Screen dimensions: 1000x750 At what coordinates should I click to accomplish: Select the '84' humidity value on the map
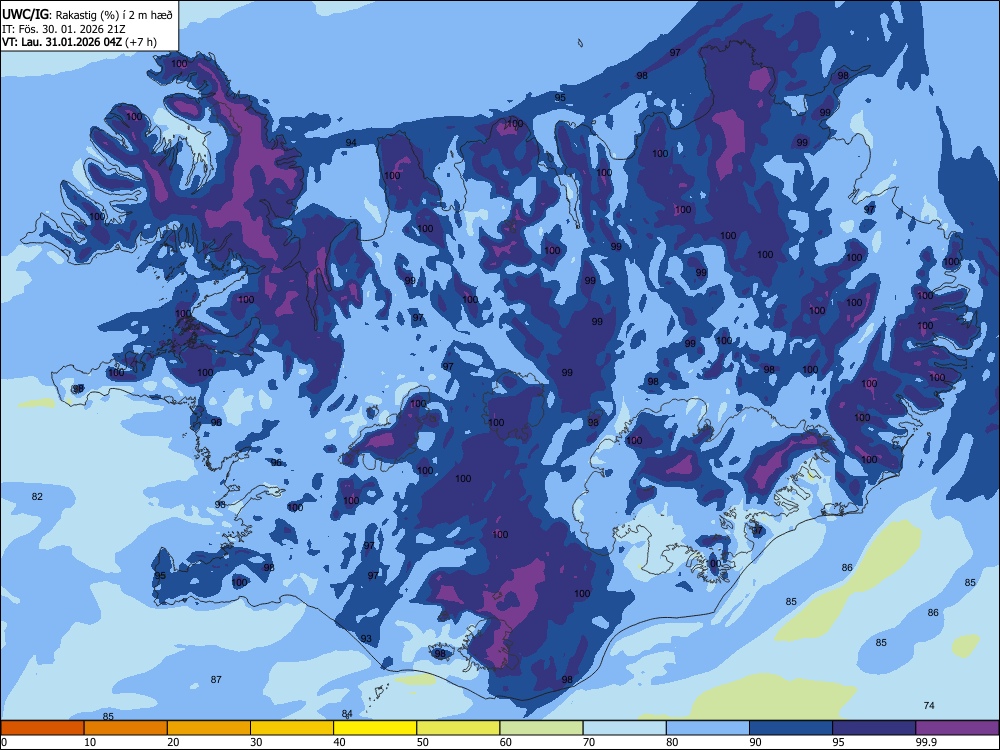pos(347,713)
